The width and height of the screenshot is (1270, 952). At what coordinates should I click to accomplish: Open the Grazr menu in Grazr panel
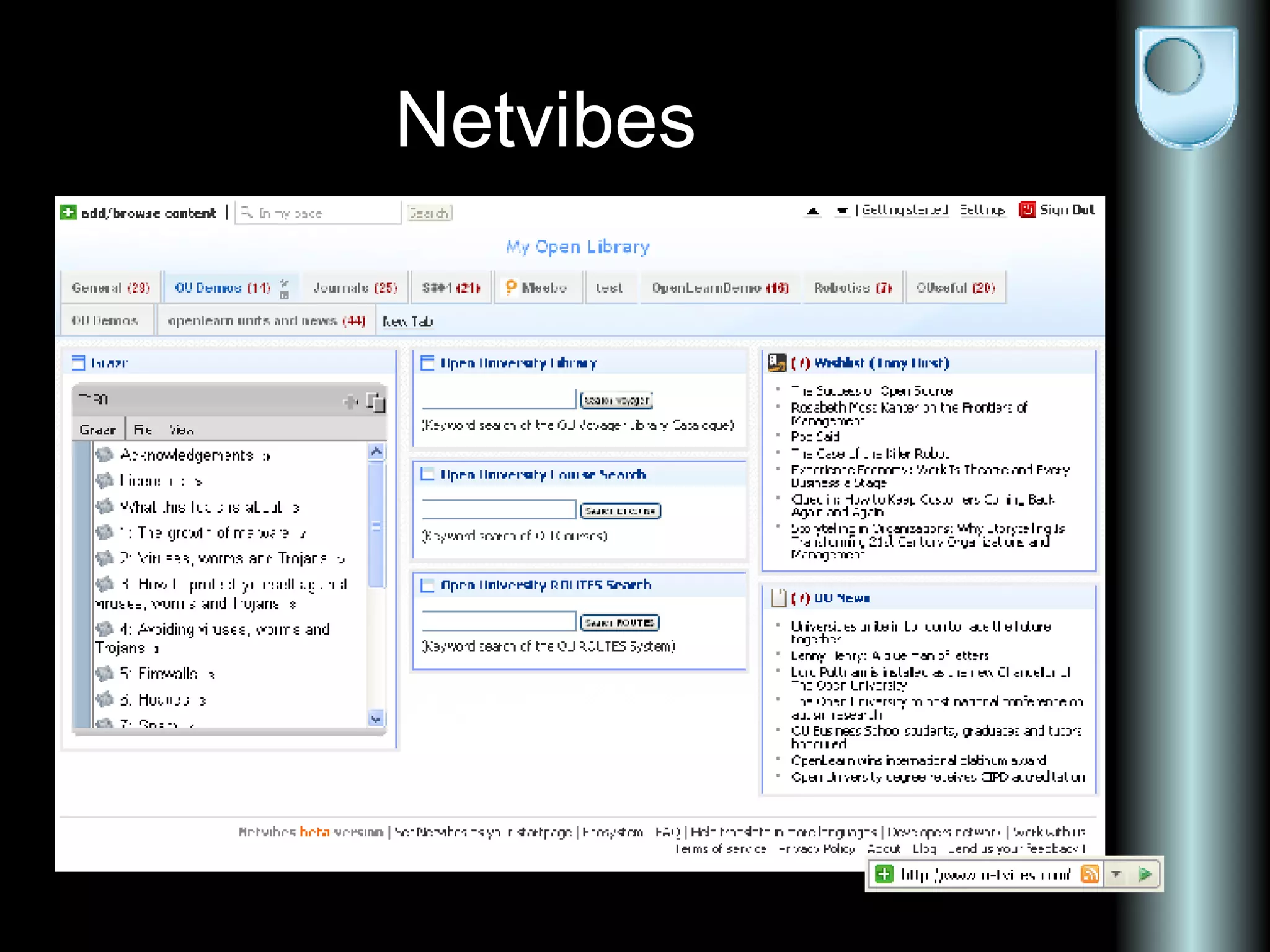pyautogui.click(x=97, y=430)
